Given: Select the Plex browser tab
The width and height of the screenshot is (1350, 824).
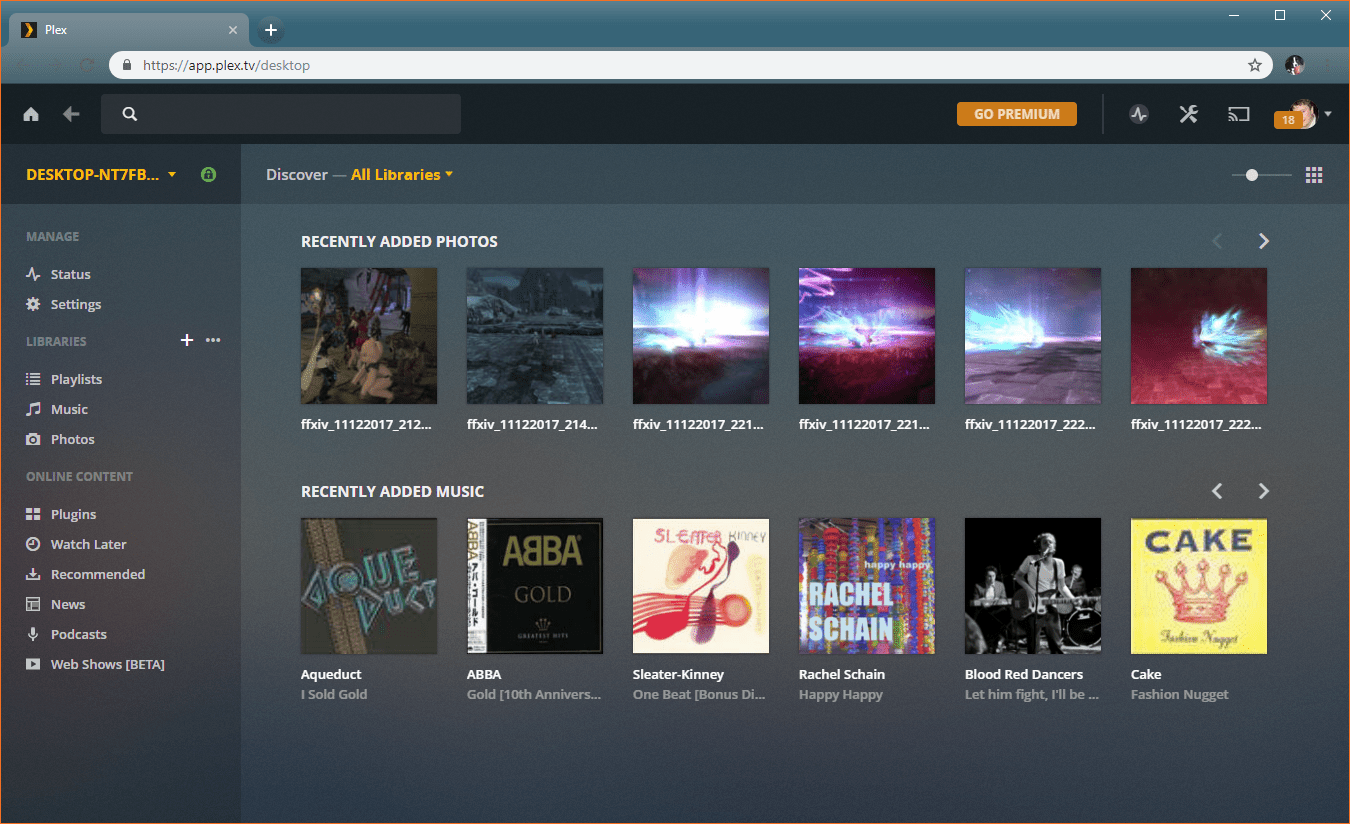Looking at the screenshot, I should click(130, 30).
